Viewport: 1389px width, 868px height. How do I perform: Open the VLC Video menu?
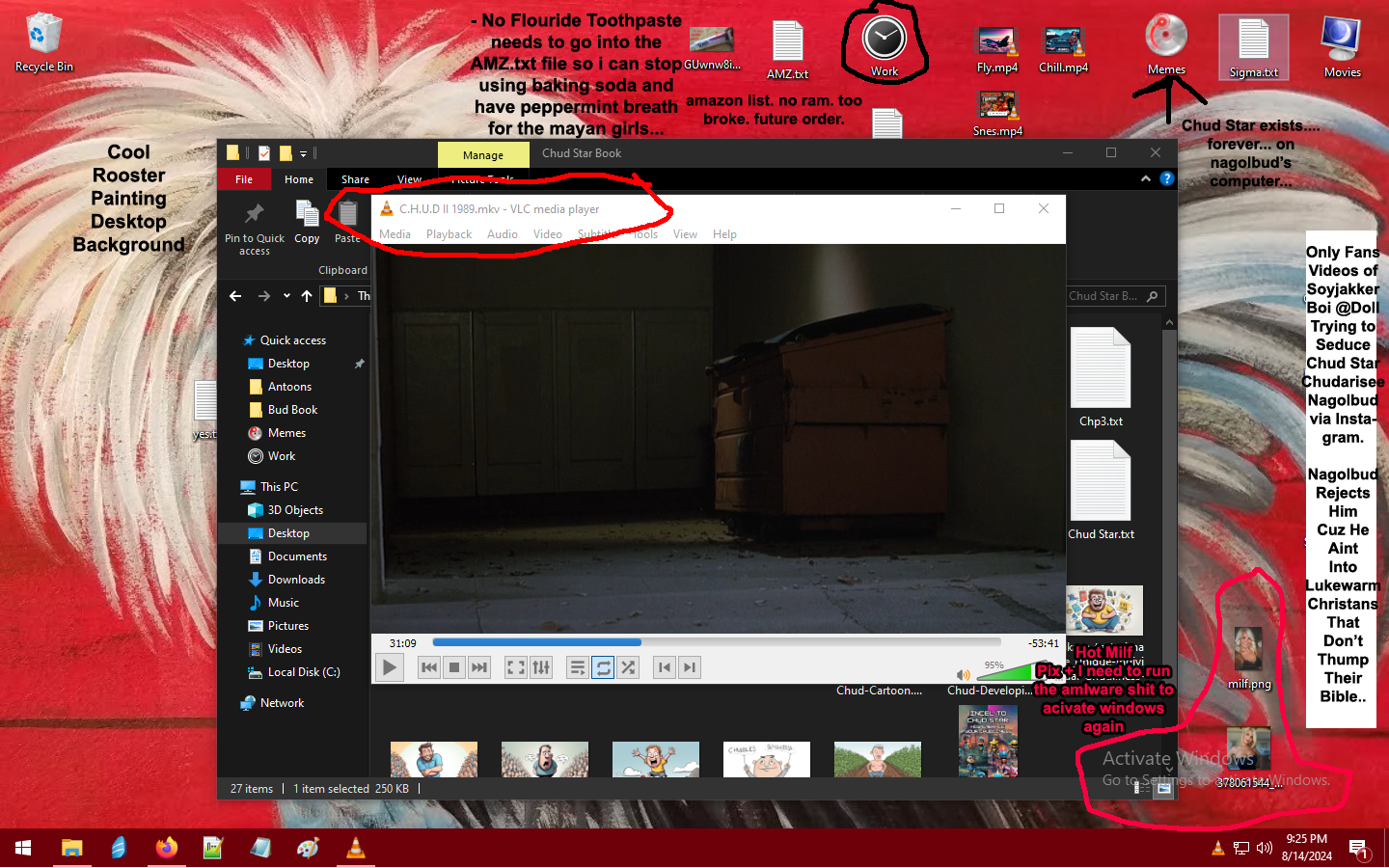coord(548,234)
